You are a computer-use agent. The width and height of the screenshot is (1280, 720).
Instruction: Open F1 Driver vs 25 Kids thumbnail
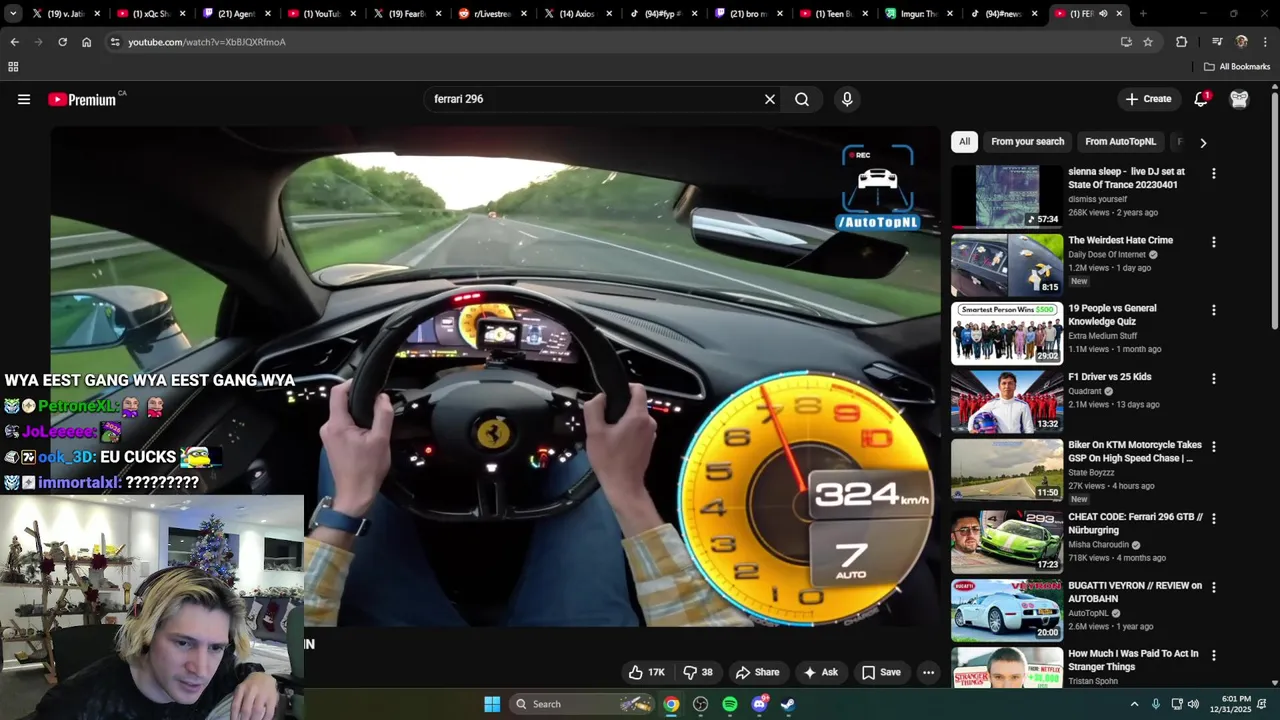(x=1007, y=401)
